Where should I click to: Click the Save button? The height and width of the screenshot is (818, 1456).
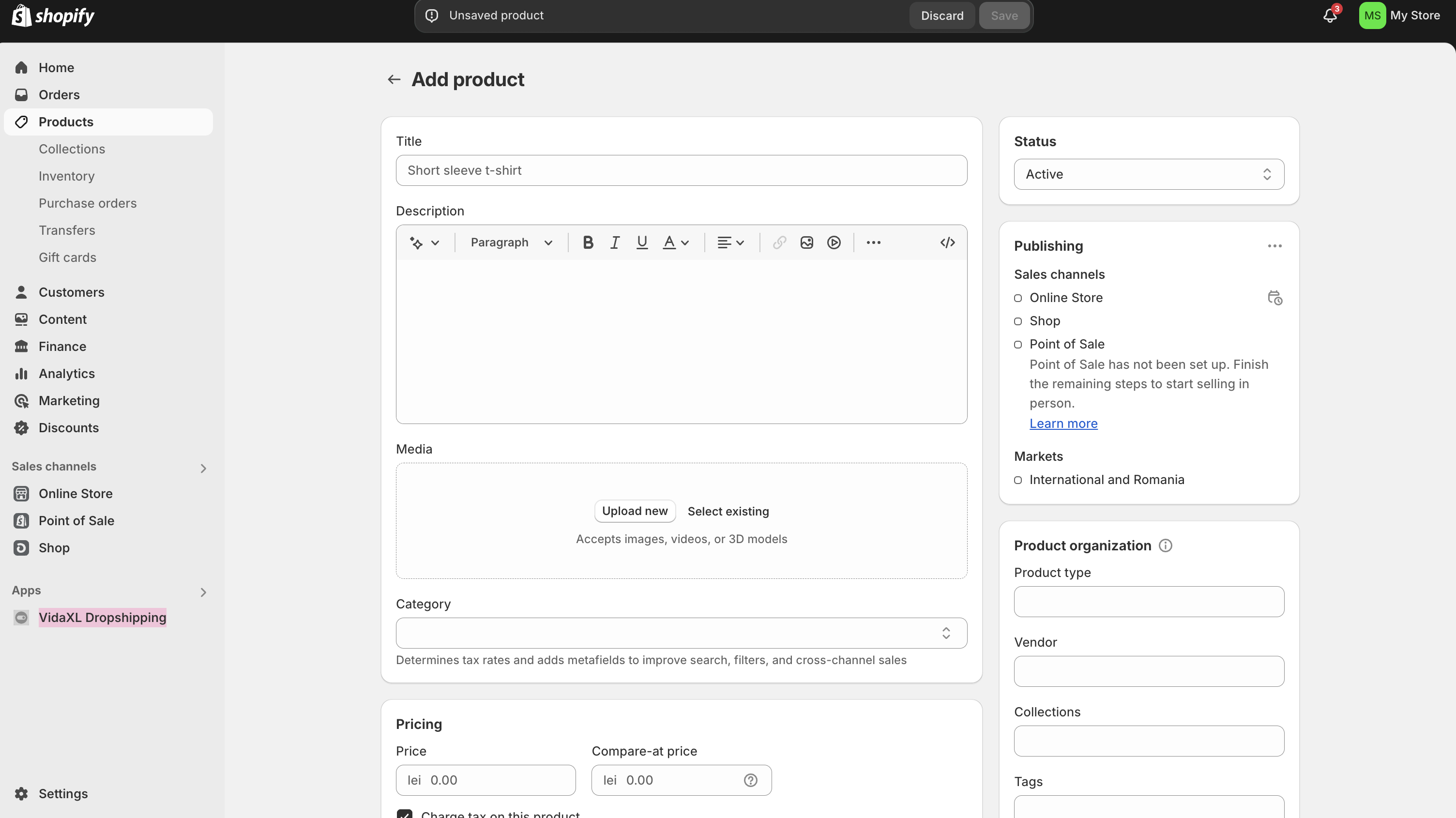1004,16
